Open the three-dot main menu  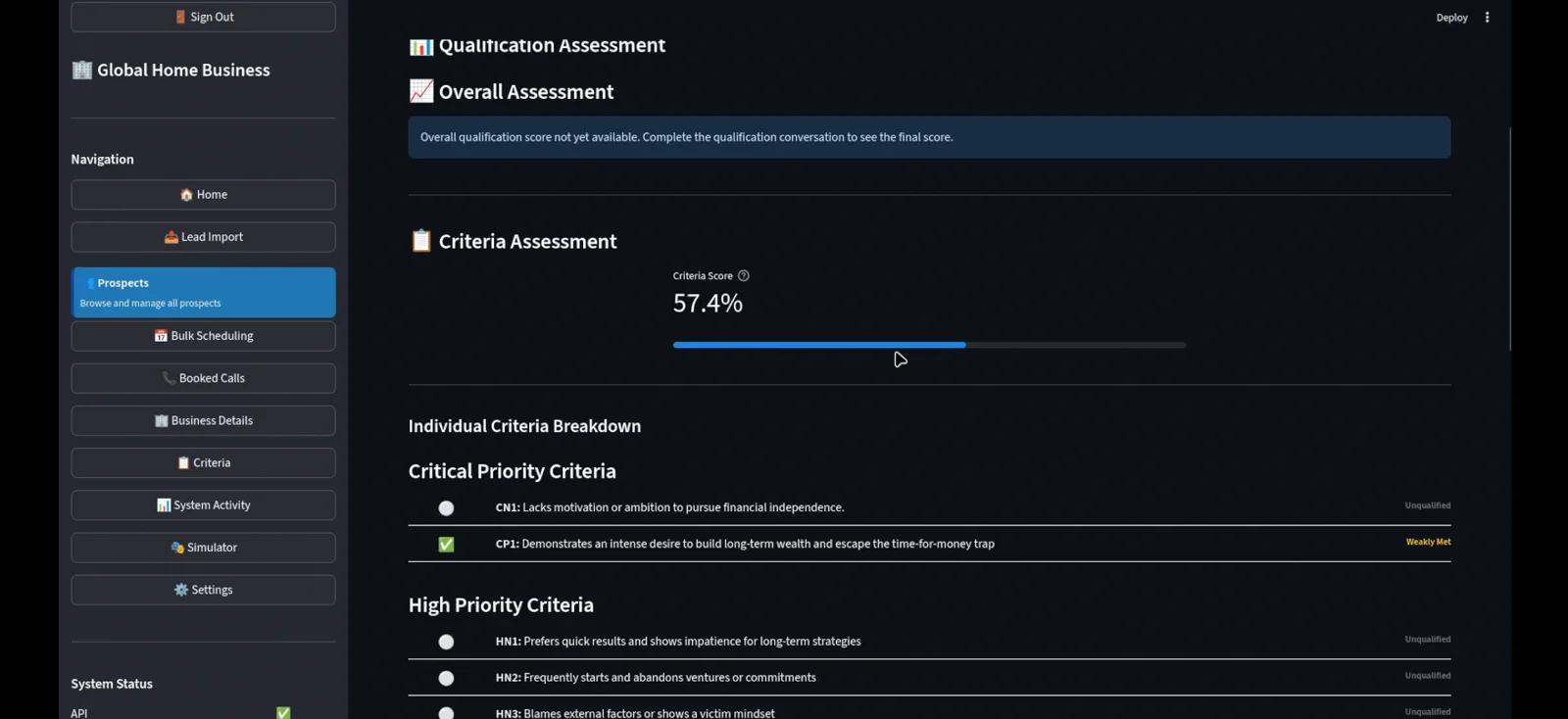pos(1487,18)
